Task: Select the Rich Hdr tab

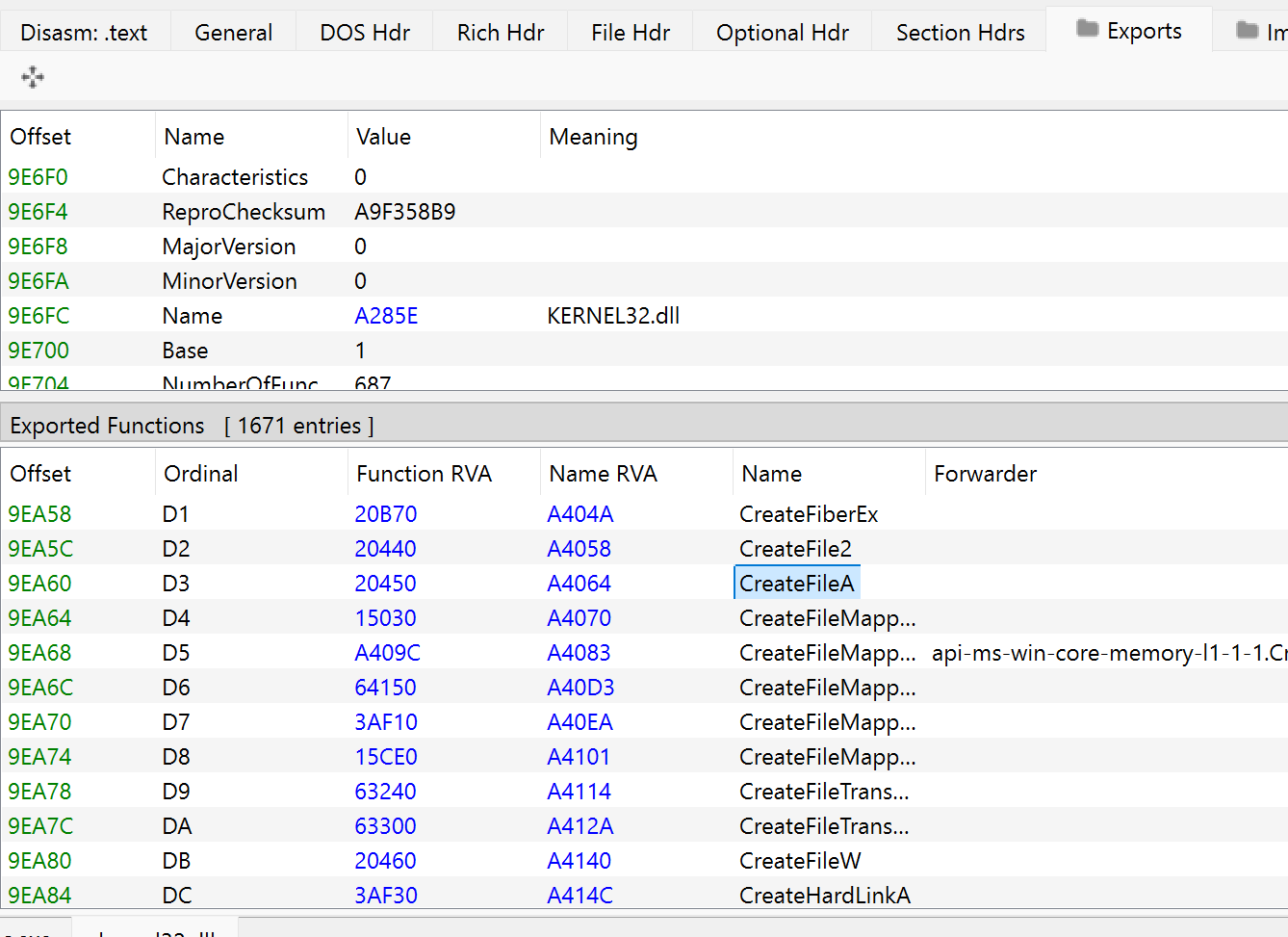Action: pos(500,33)
